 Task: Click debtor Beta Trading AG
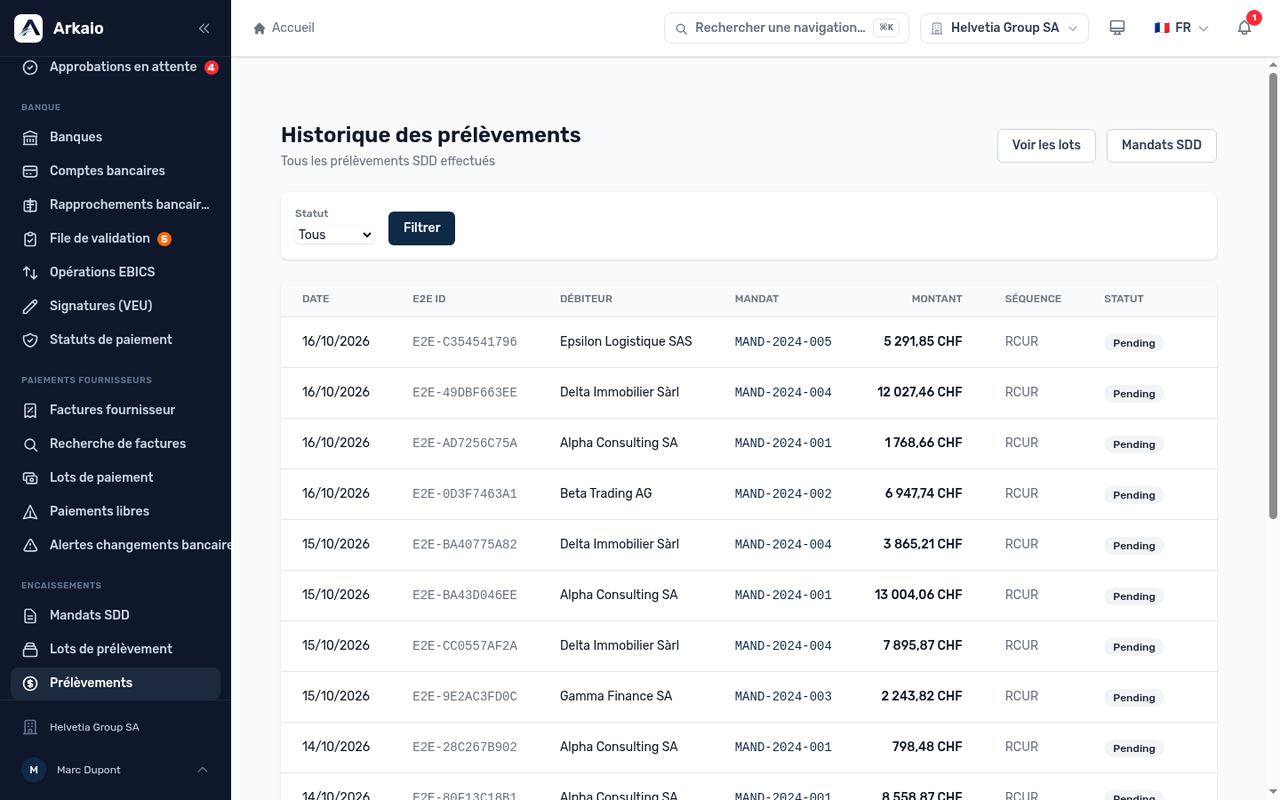click(606, 493)
